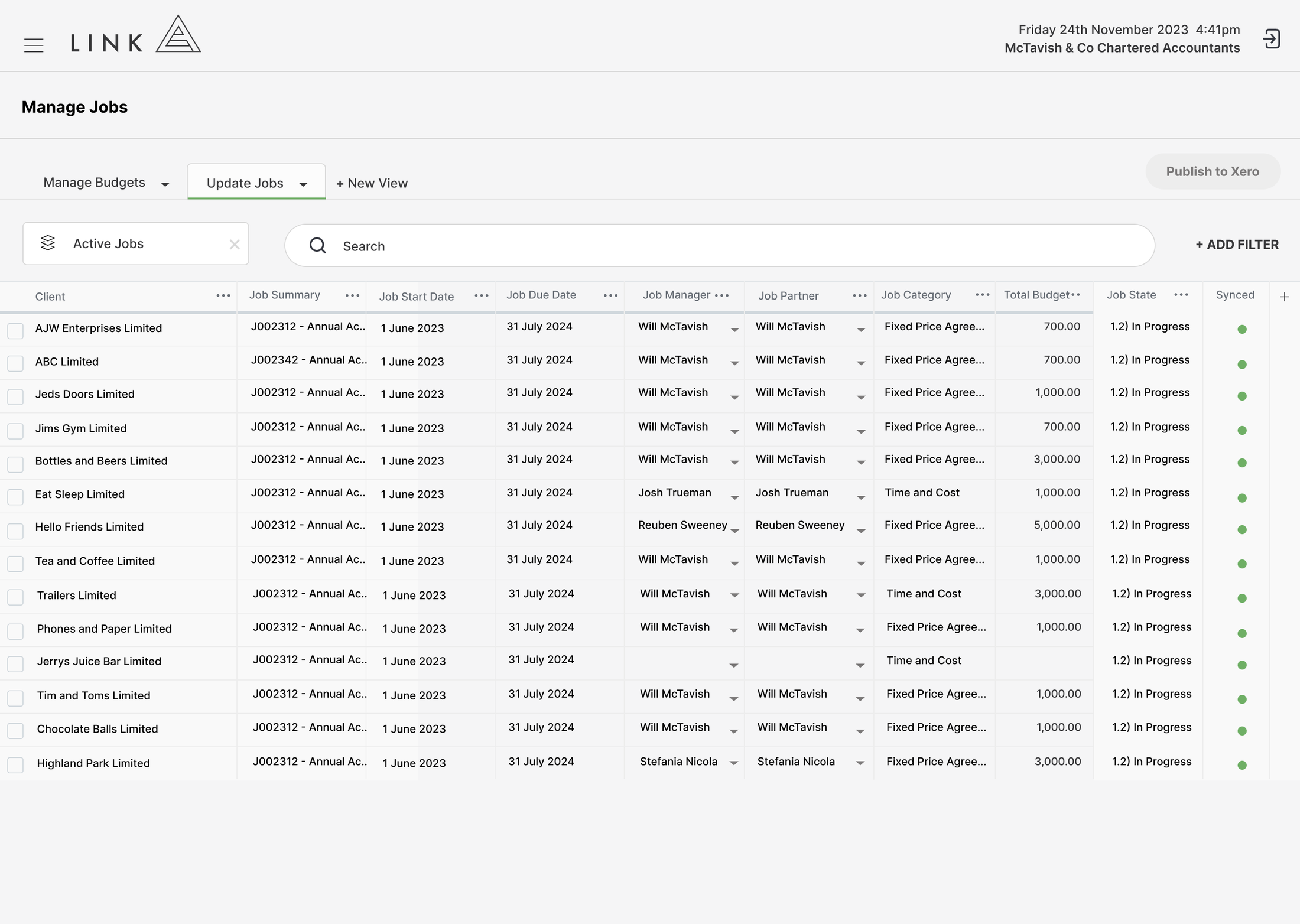Screen dimensions: 1300x924
Task: Click synced status dot for AJW Enterprises
Action: (1242, 329)
